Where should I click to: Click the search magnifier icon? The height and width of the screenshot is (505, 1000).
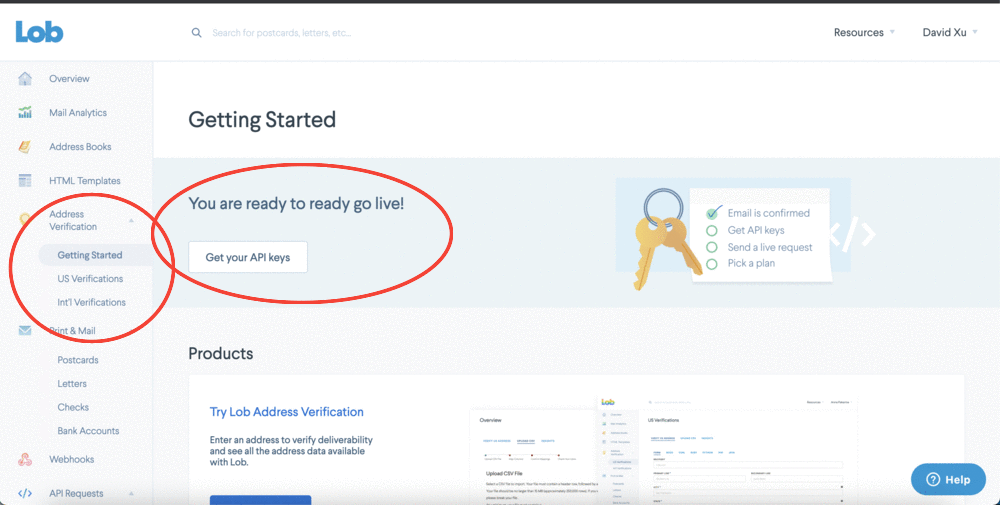coord(196,32)
